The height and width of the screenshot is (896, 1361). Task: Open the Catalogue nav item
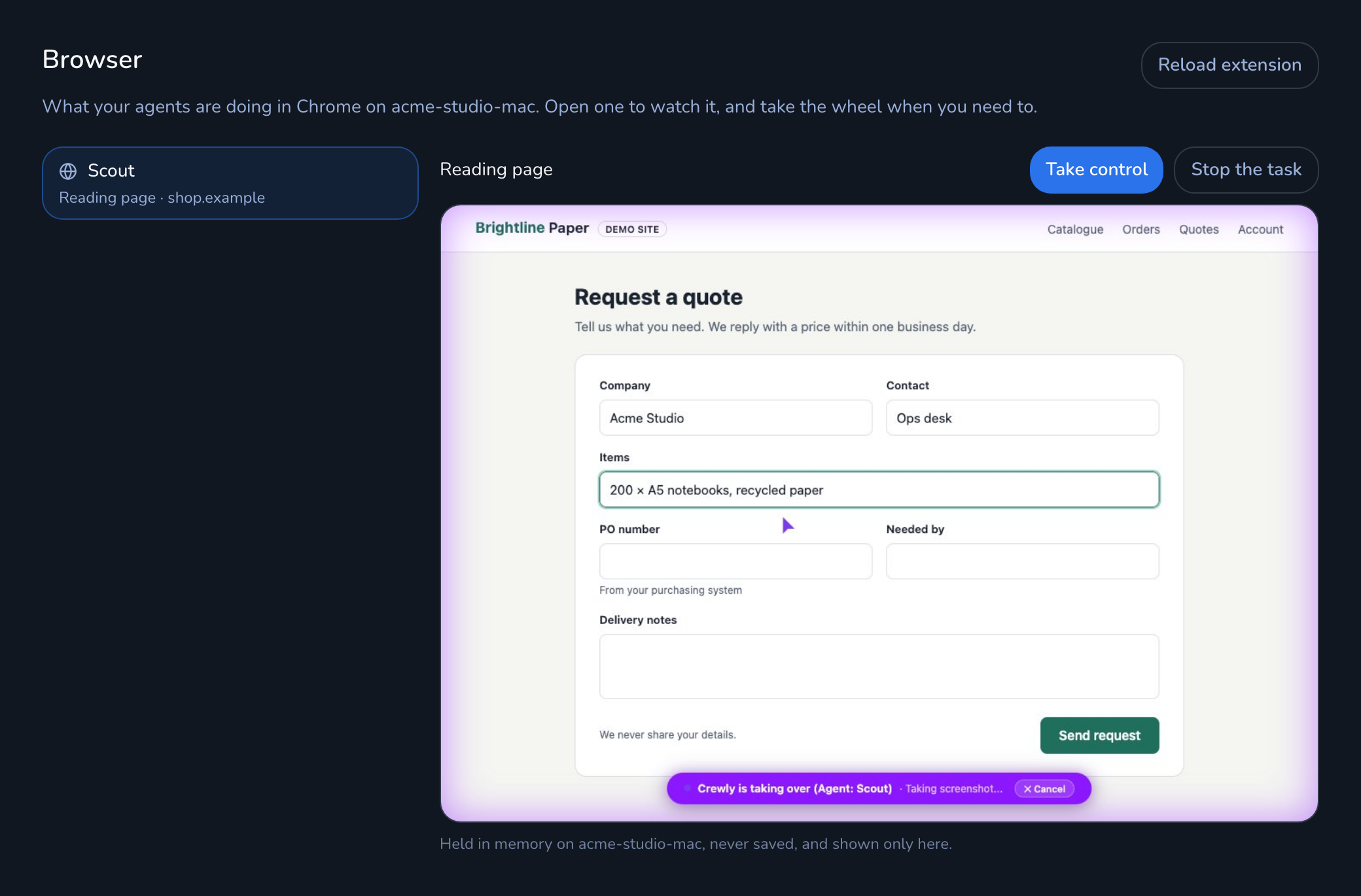[1075, 230]
